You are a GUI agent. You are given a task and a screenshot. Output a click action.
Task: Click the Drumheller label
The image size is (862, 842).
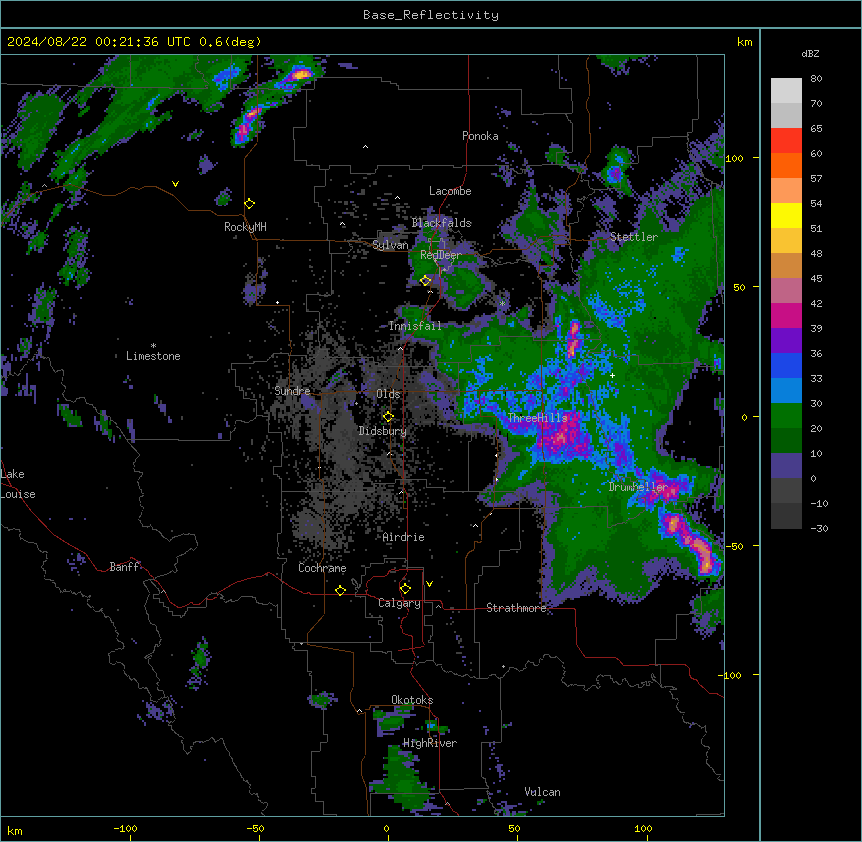click(638, 487)
